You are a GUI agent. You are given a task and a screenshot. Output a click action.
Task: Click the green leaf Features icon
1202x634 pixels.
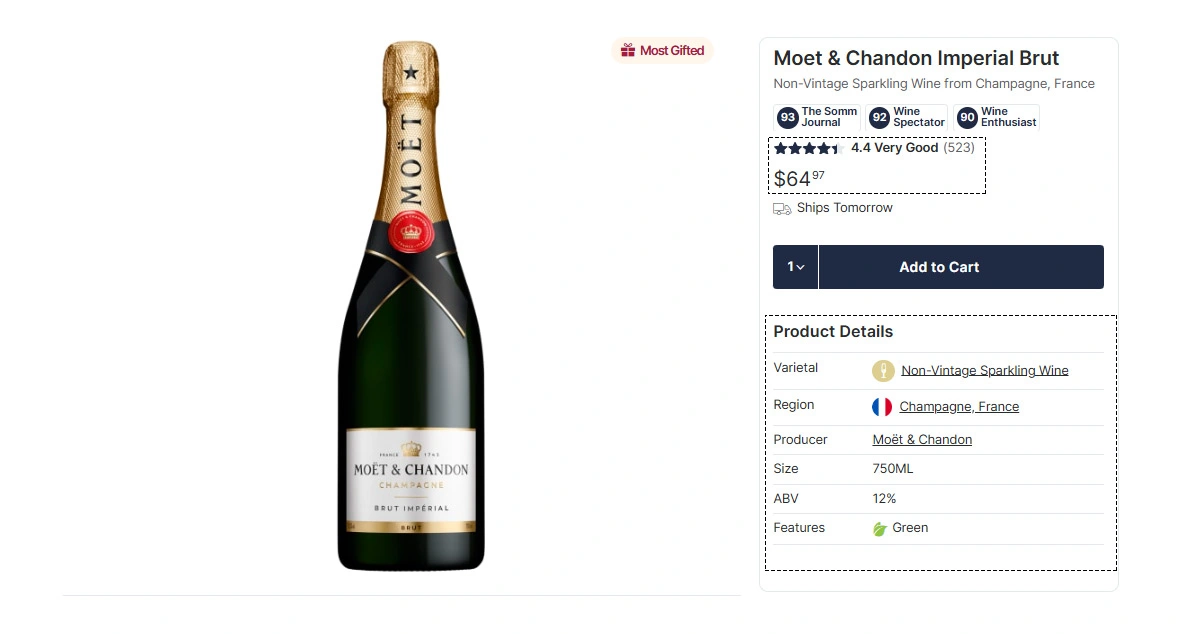point(880,529)
